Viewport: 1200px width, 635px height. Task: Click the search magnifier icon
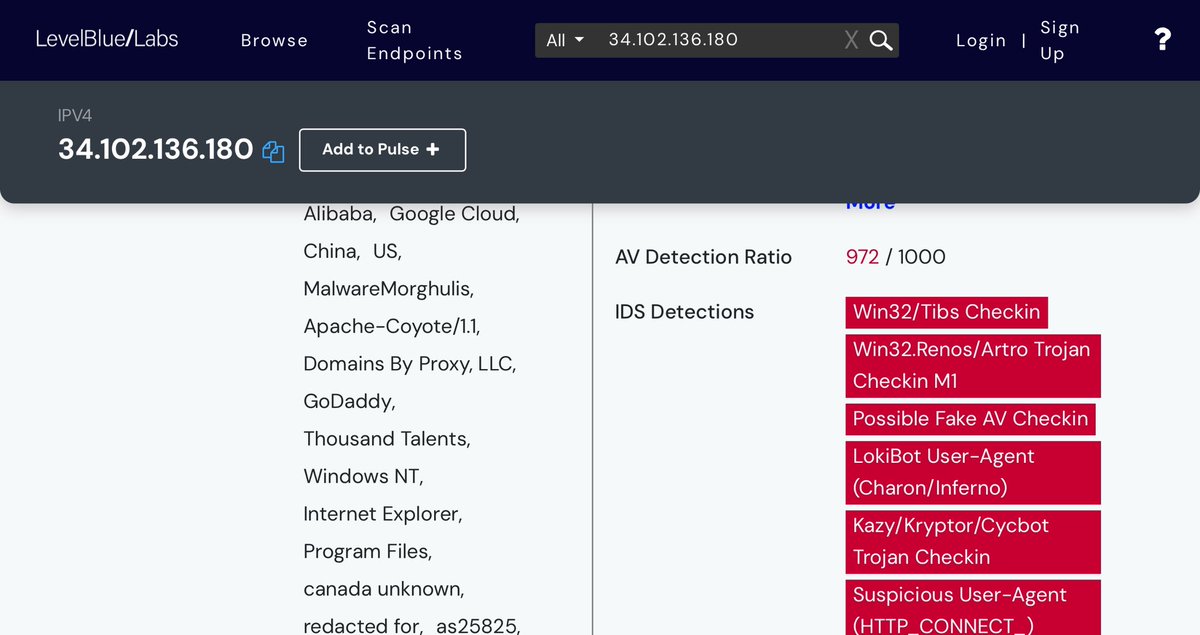click(880, 40)
